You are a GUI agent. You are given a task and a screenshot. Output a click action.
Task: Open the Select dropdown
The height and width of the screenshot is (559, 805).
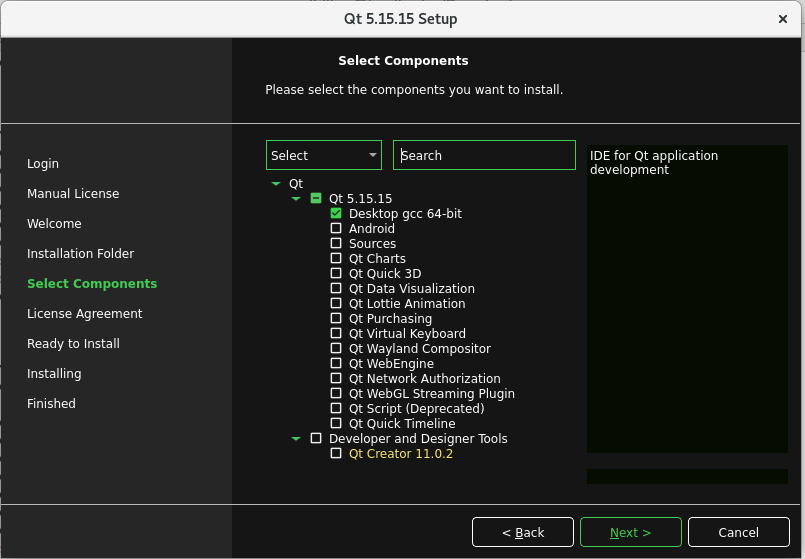point(324,155)
